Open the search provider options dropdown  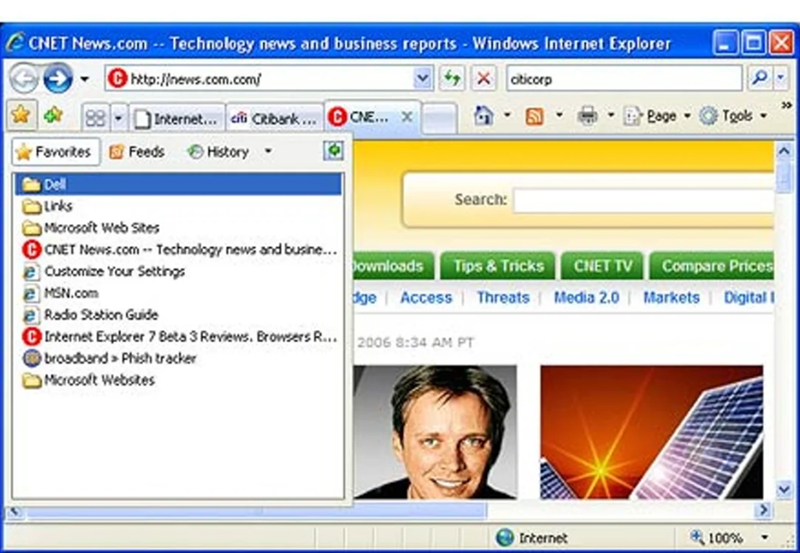781,78
